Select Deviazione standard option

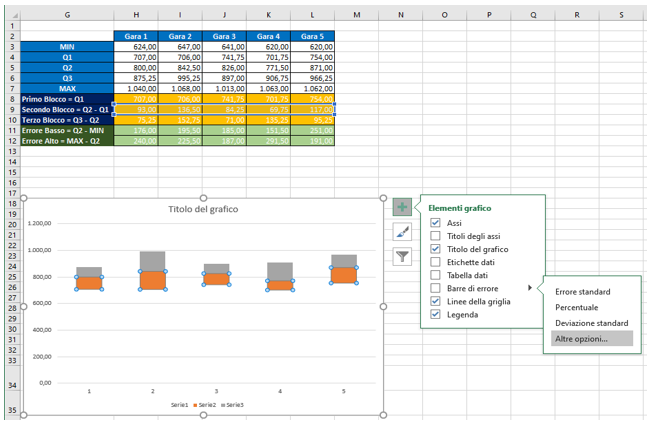[591, 323]
